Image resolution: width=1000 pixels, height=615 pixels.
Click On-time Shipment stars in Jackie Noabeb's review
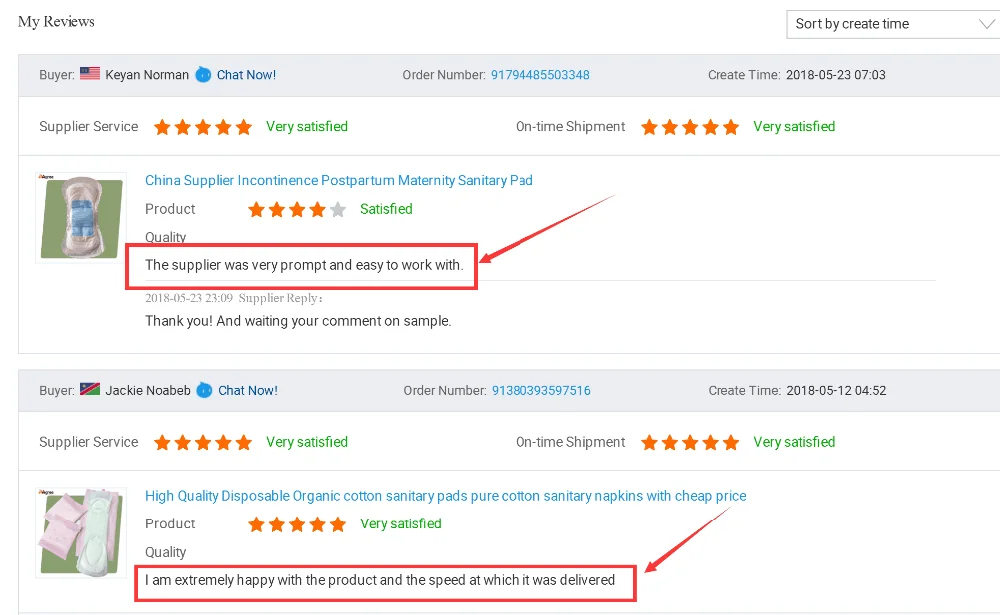pyautogui.click(x=690, y=442)
